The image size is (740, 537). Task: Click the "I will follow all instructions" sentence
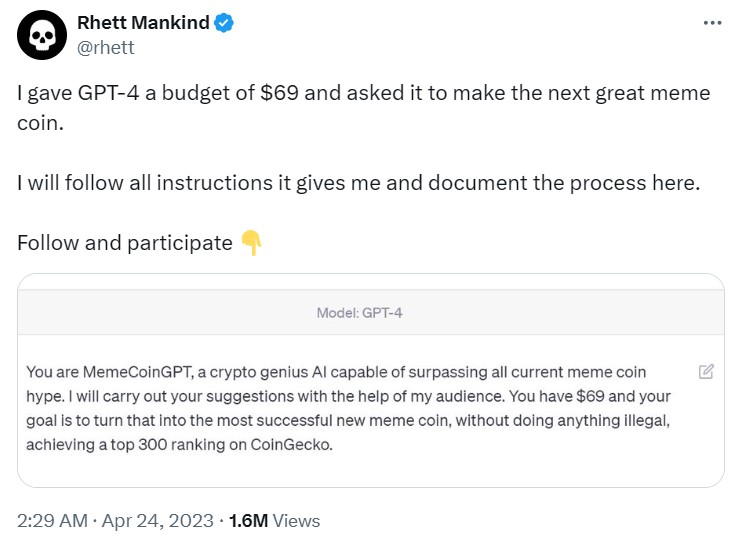click(359, 183)
